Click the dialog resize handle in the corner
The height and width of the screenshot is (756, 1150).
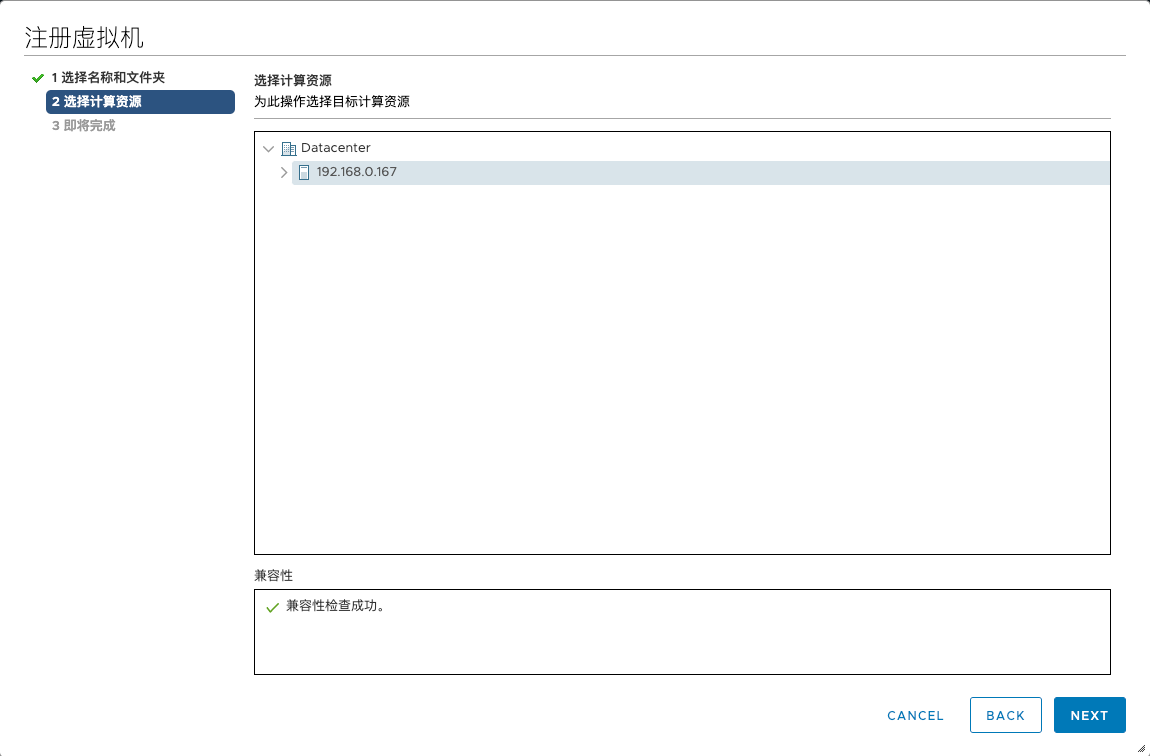pyautogui.click(x=1140, y=747)
